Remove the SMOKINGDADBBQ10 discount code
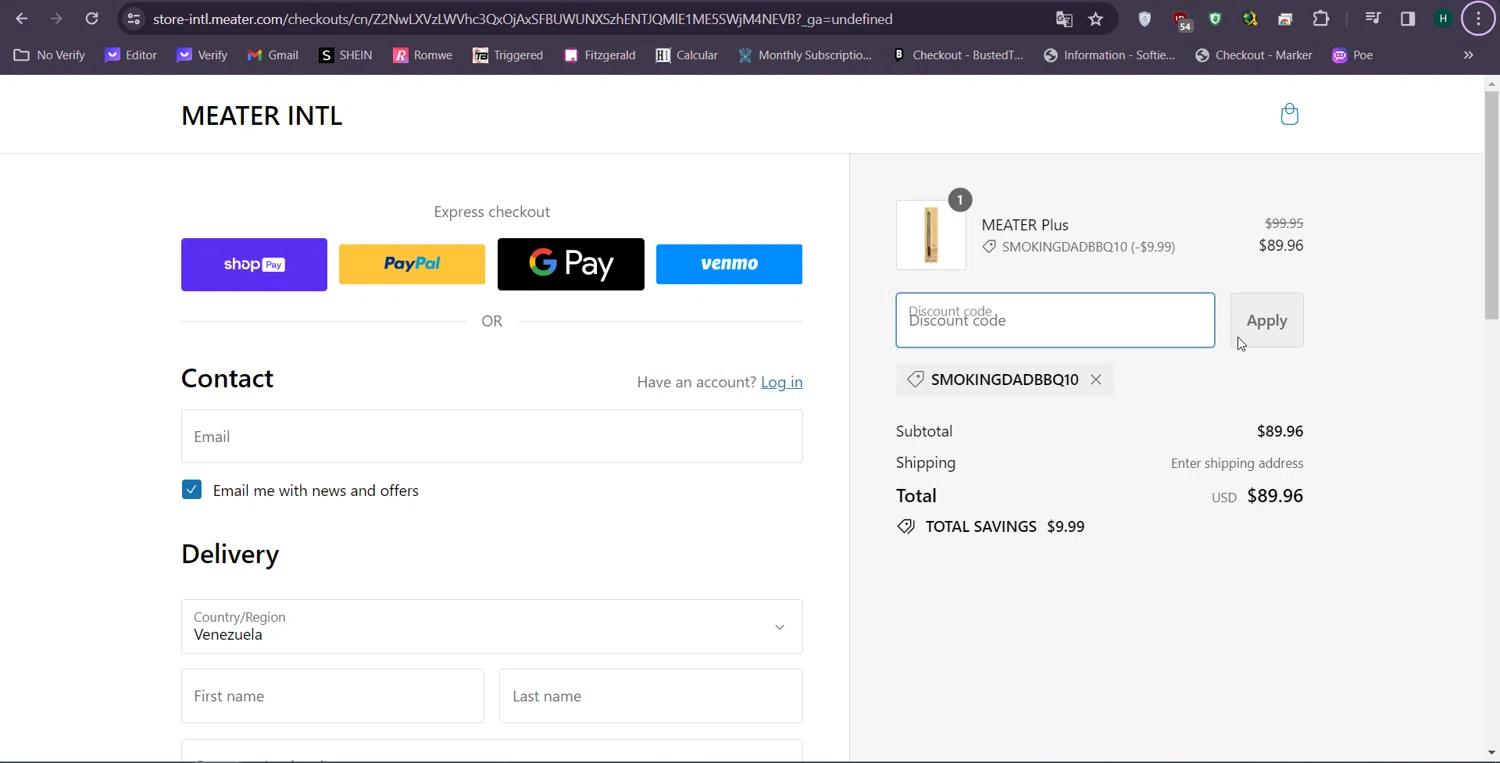Image resolution: width=1500 pixels, height=763 pixels. point(1096,380)
